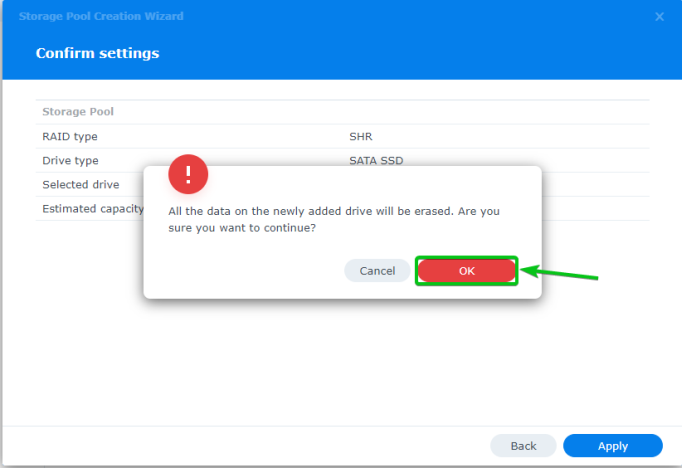Select the RAID type label

coord(70,137)
